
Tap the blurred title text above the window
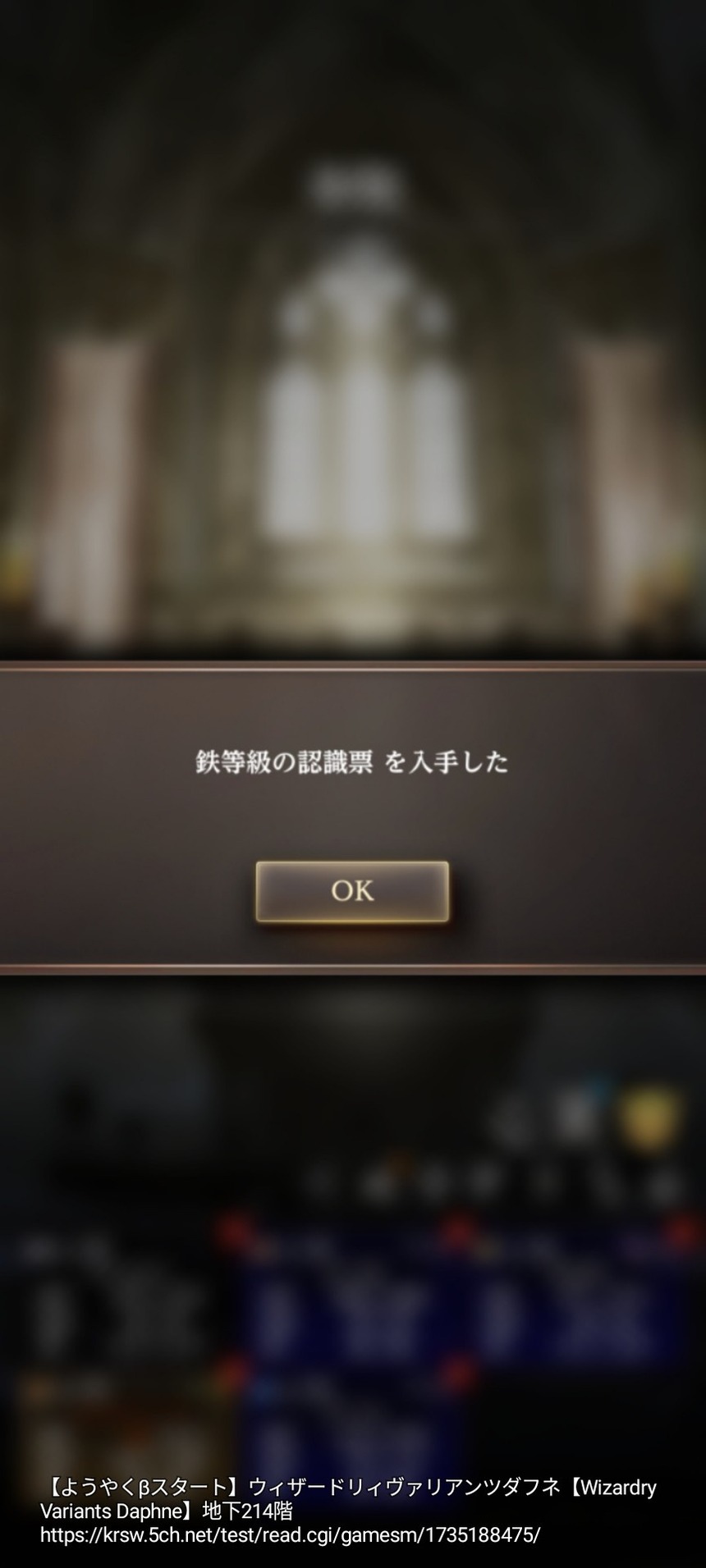pyautogui.click(x=353, y=187)
